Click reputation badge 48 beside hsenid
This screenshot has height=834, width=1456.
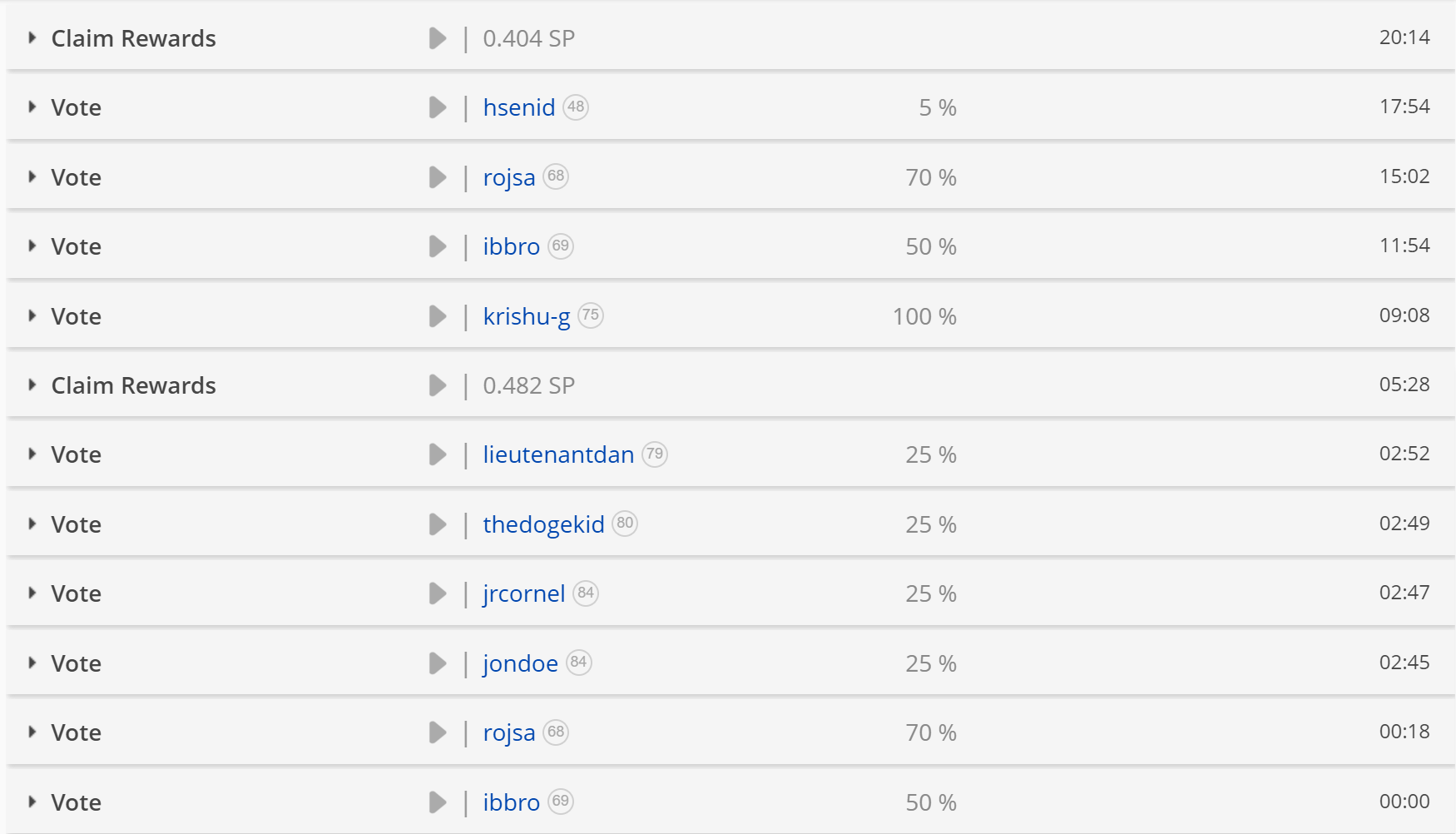(x=576, y=107)
